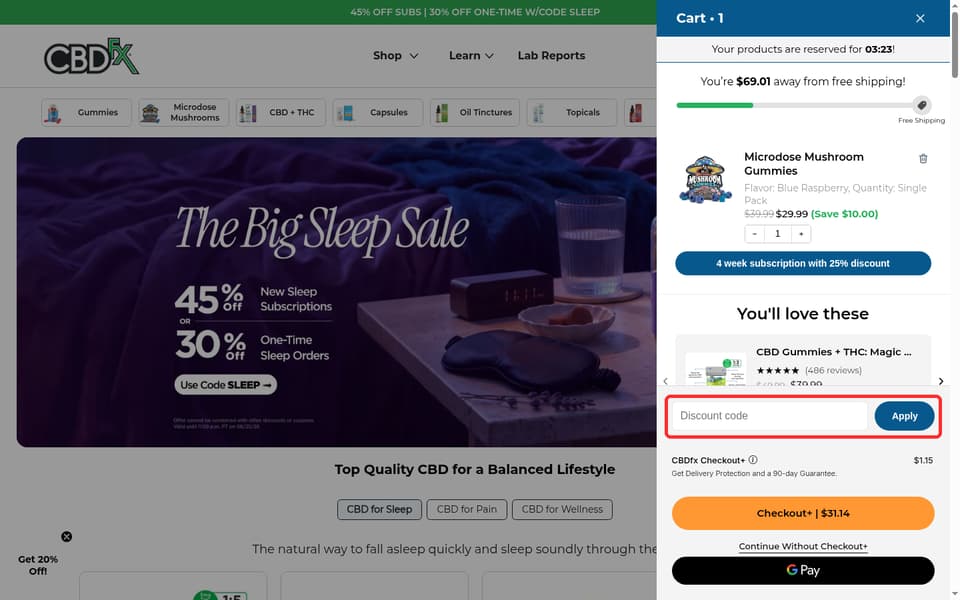
Task: Remove Microdose Mushroom Gummies with trash icon
Action: pyautogui.click(x=923, y=159)
